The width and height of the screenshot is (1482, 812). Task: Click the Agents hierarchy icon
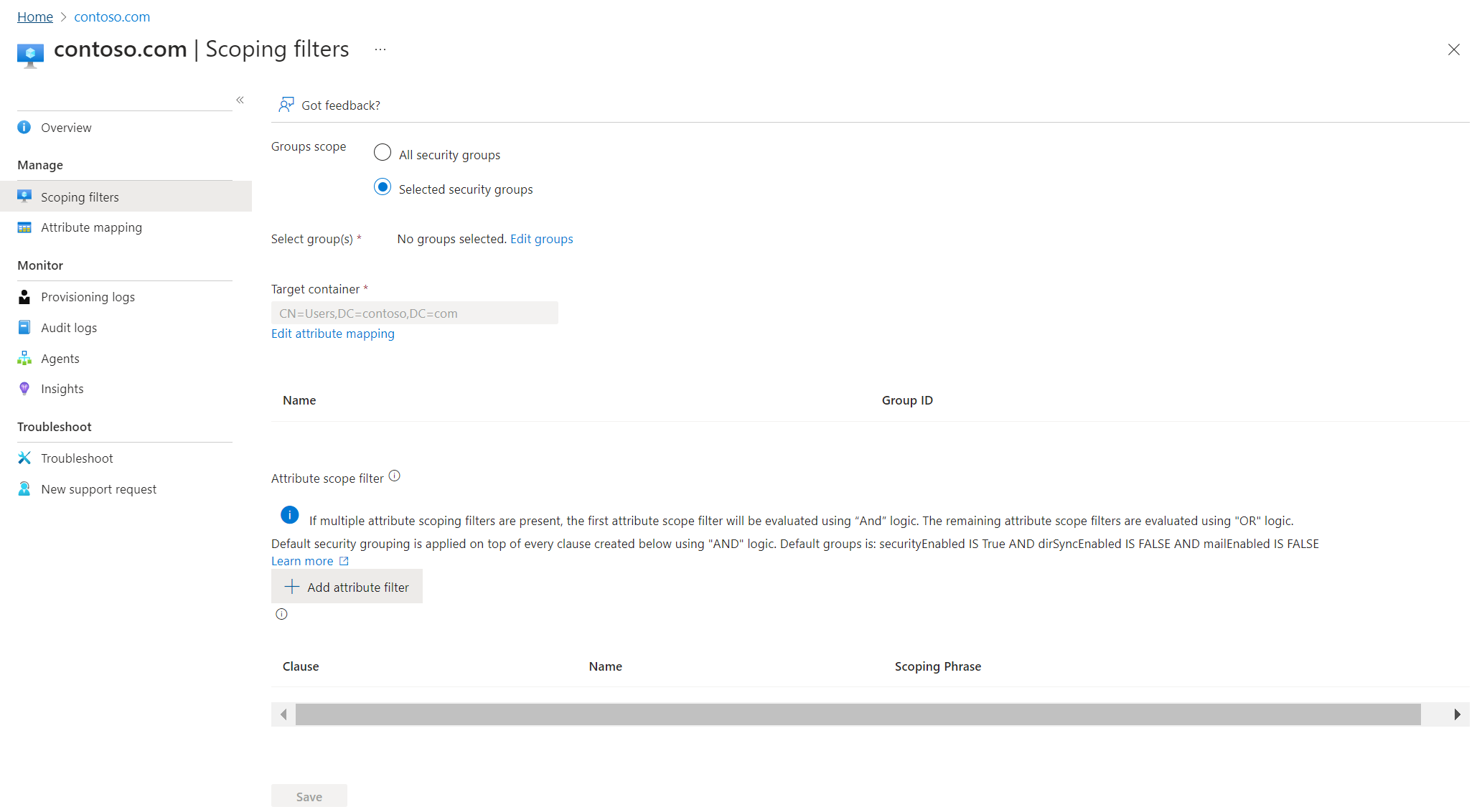pyautogui.click(x=24, y=359)
